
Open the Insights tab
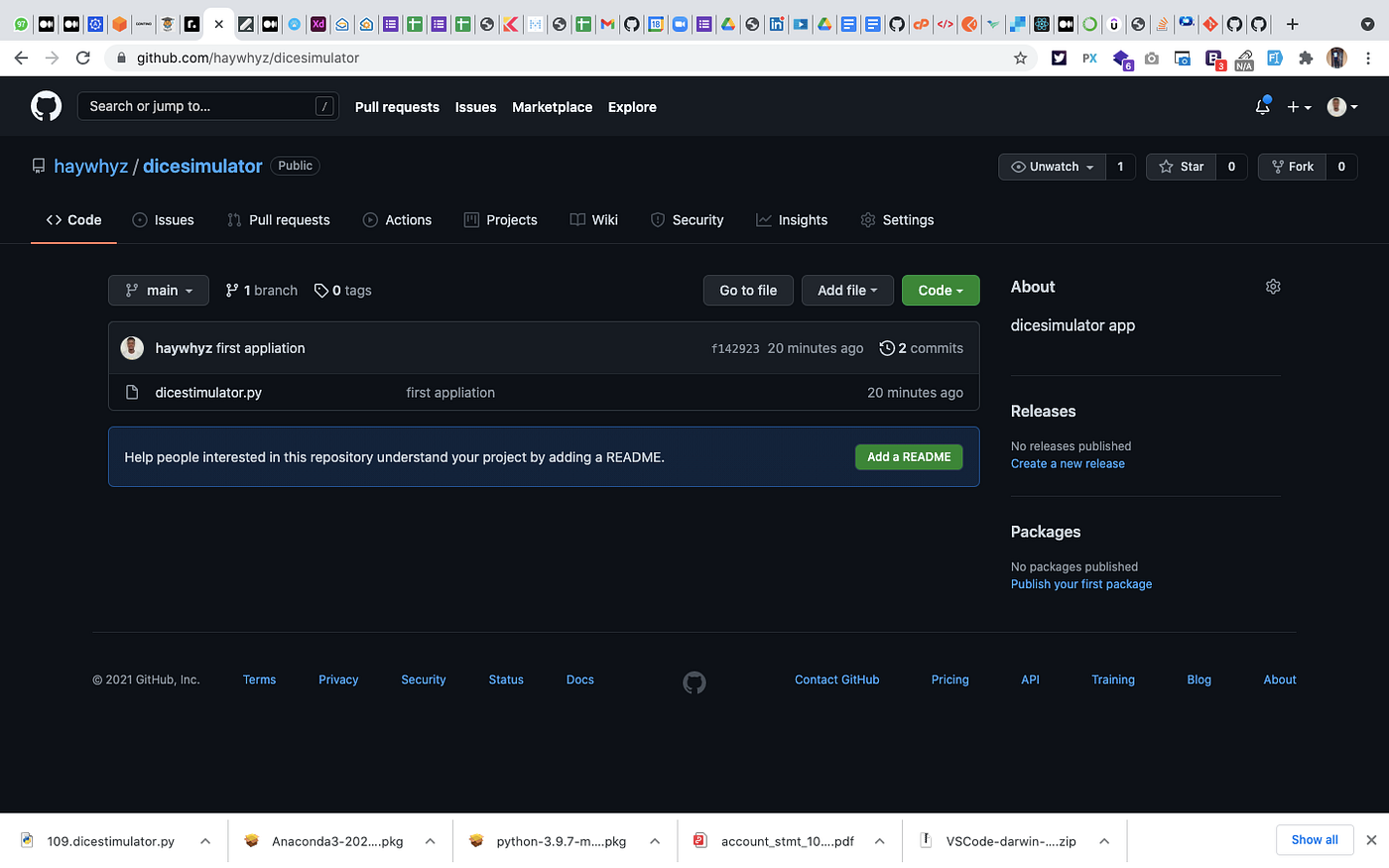(792, 220)
